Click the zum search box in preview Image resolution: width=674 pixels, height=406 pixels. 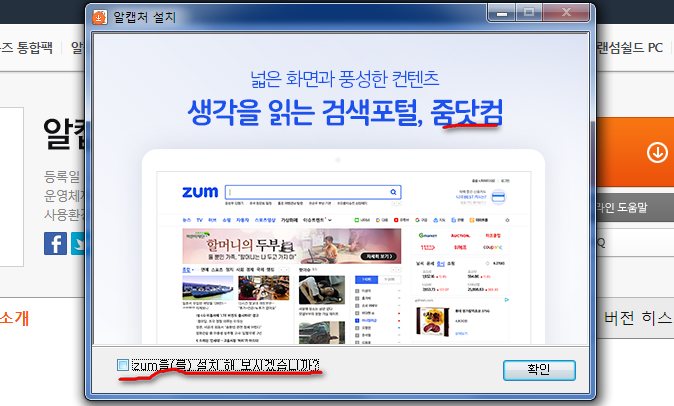(x=313, y=192)
